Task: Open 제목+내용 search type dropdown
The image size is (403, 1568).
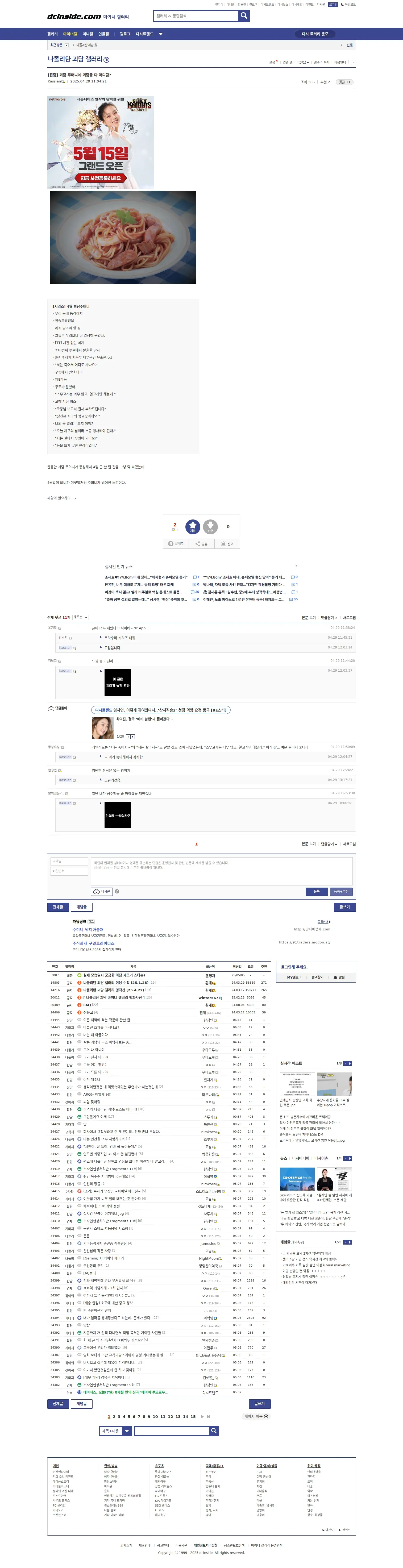Action: 116,1431
